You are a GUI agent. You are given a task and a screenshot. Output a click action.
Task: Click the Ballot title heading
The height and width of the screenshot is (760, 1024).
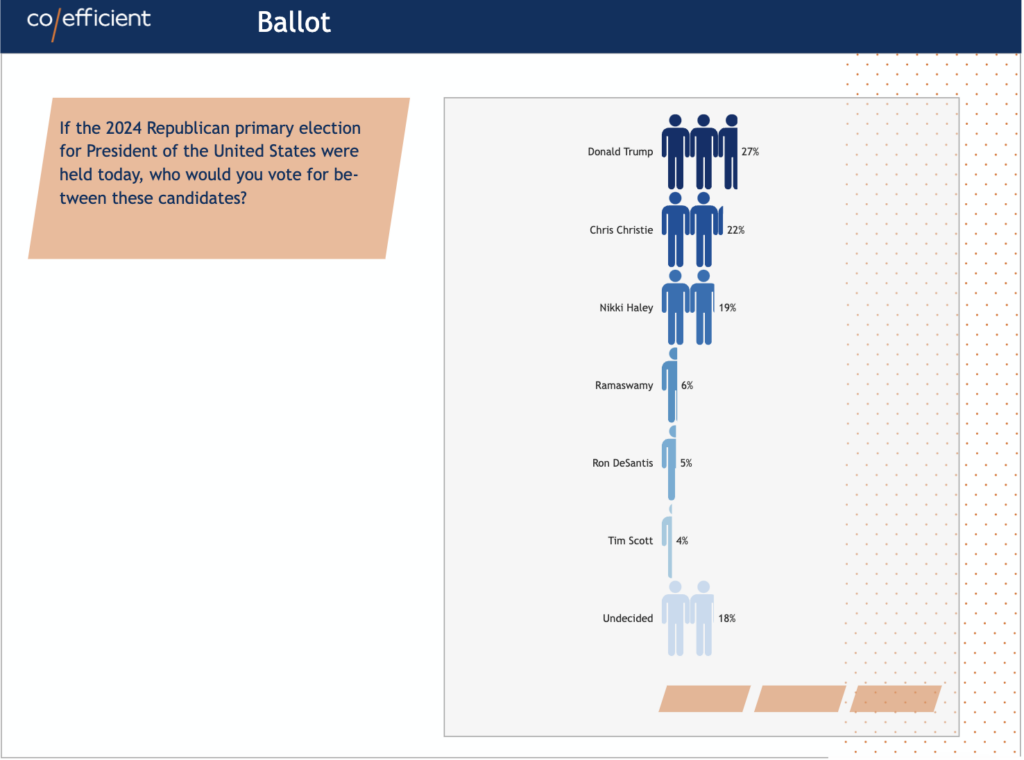pyautogui.click(x=294, y=22)
